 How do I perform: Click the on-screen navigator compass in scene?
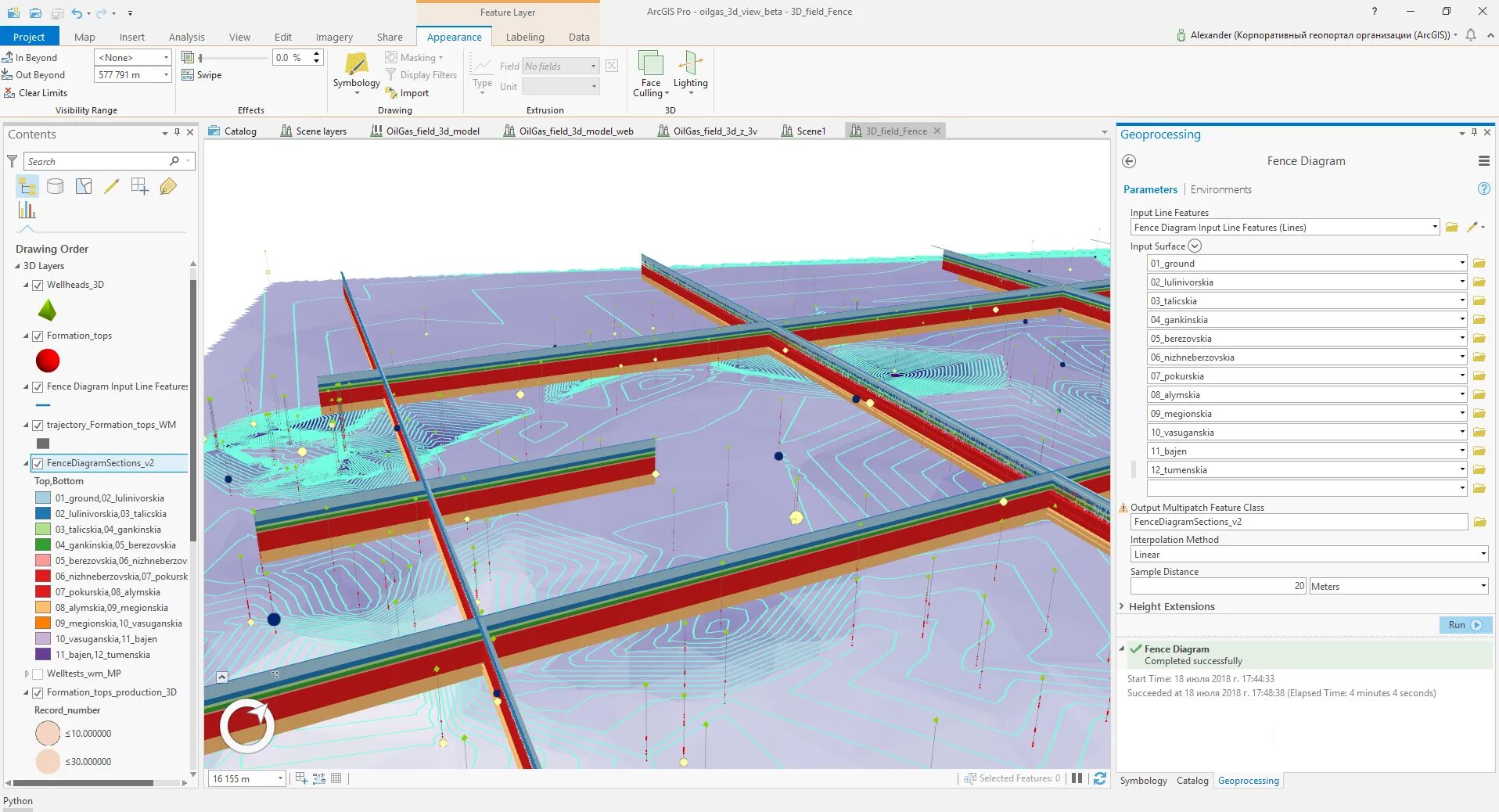(247, 726)
